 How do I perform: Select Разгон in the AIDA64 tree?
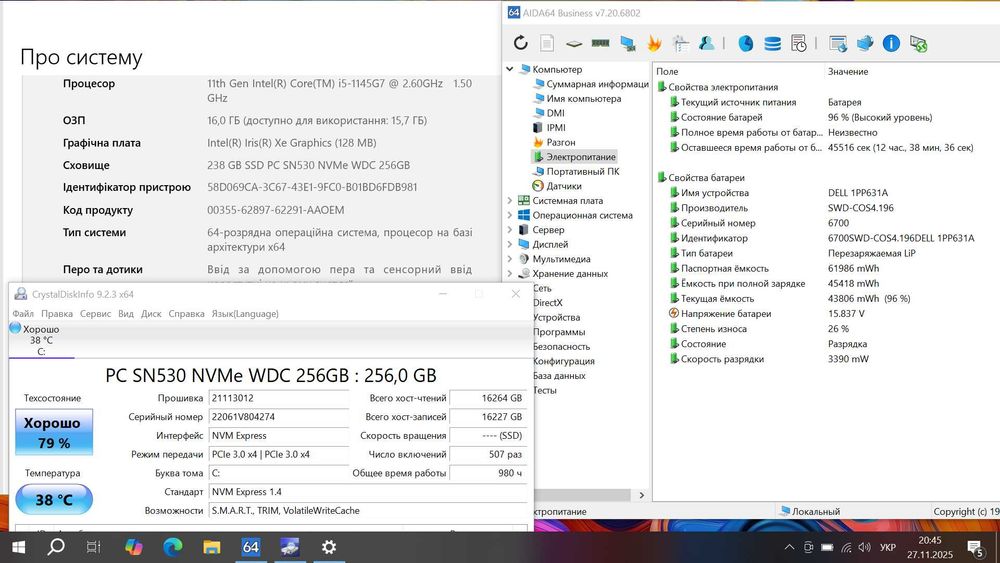(x=554, y=142)
